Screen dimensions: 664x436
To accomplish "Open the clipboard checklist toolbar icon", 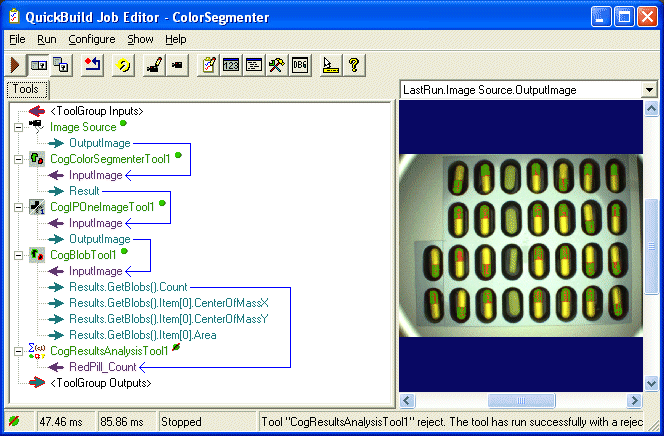I will (208, 65).
